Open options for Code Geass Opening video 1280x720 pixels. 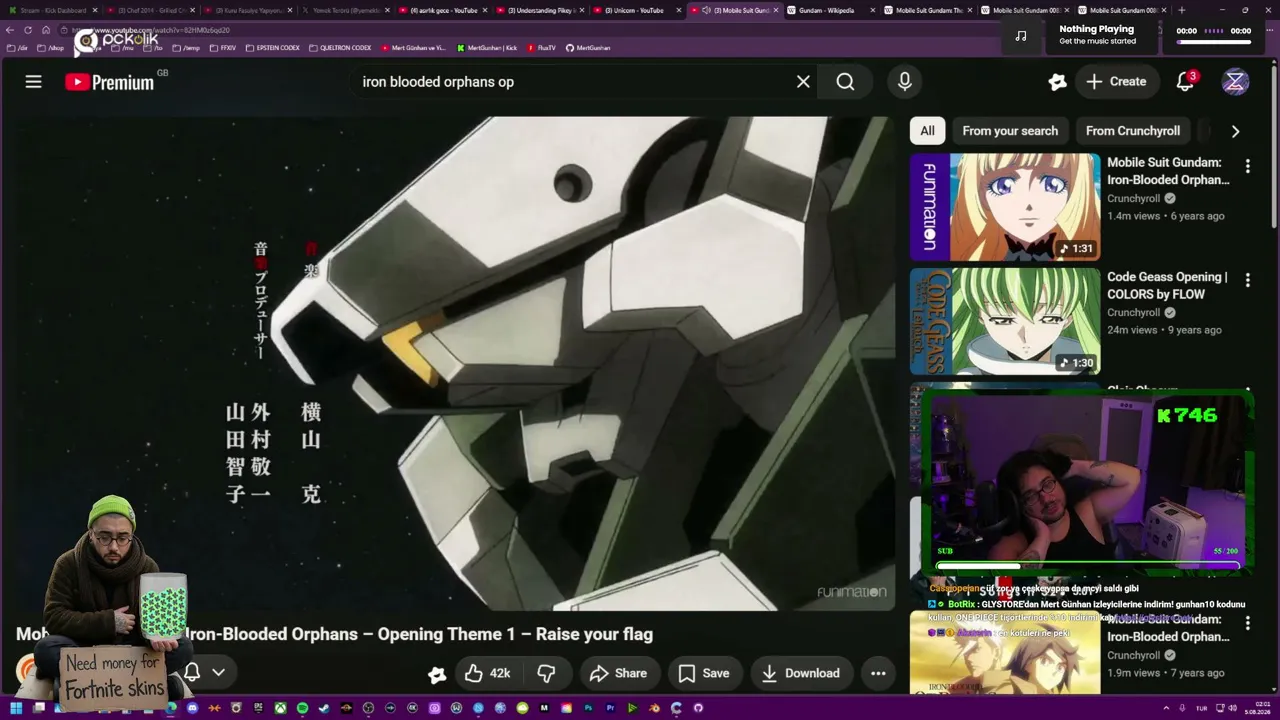[1247, 280]
